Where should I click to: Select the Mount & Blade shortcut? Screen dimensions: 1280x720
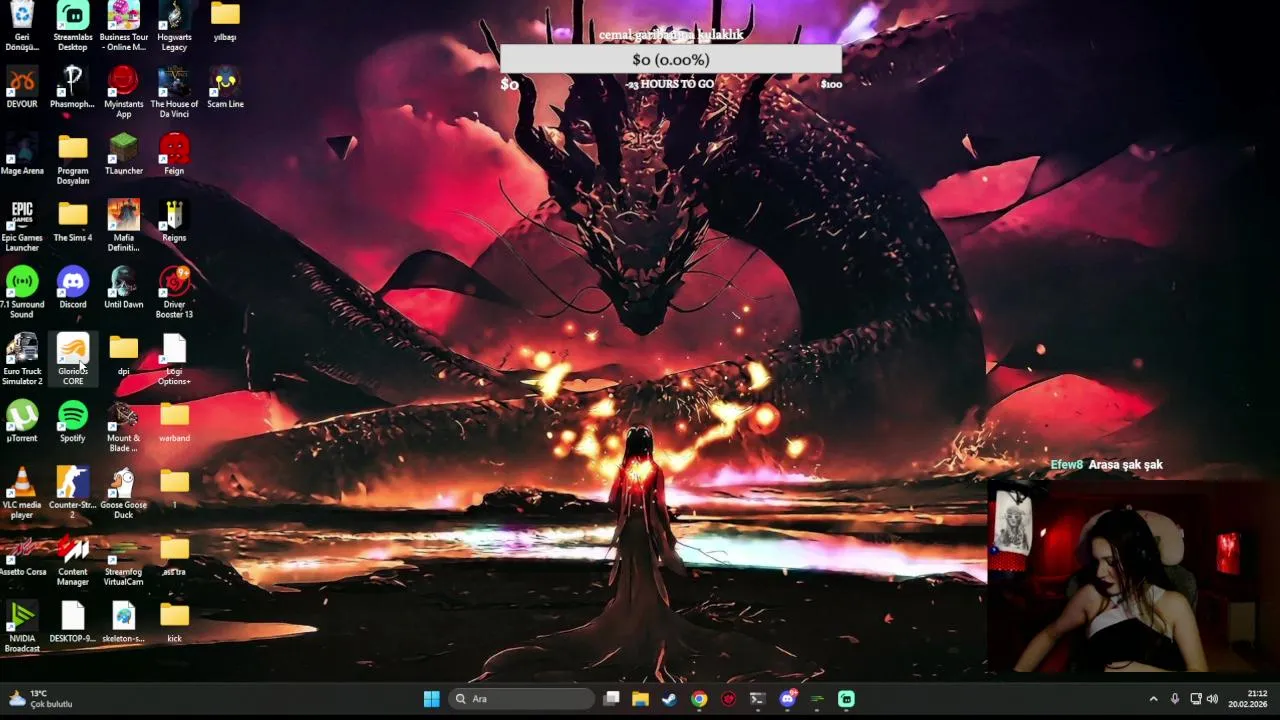123,427
